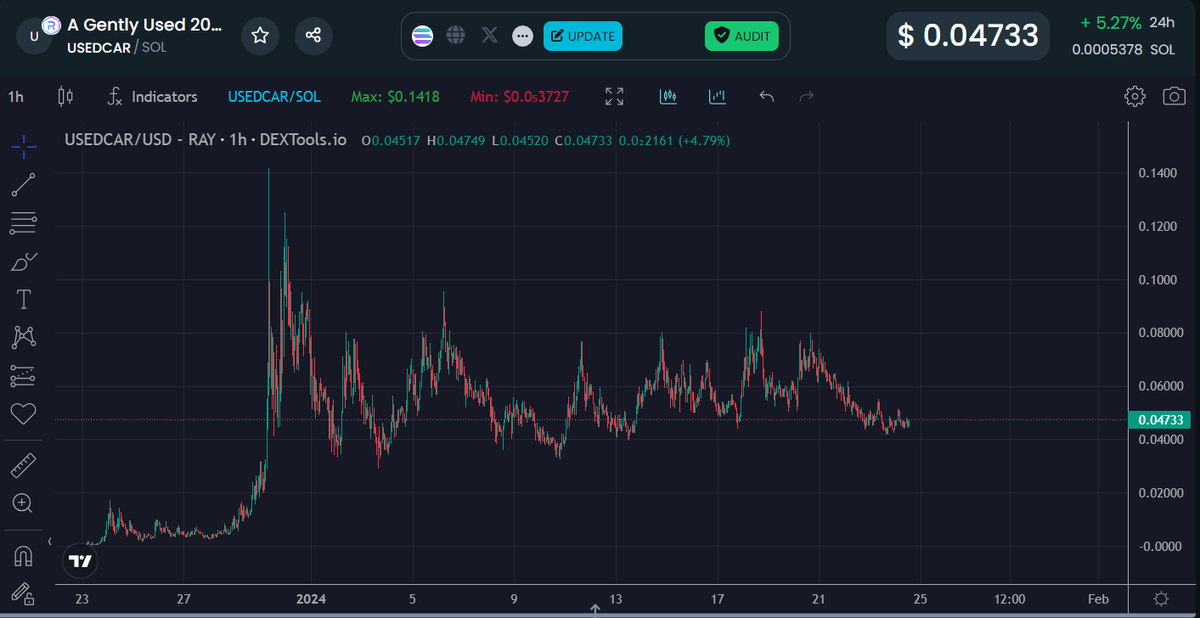Change the 1h timeframe interval
The height and width of the screenshot is (618, 1200).
coord(16,97)
